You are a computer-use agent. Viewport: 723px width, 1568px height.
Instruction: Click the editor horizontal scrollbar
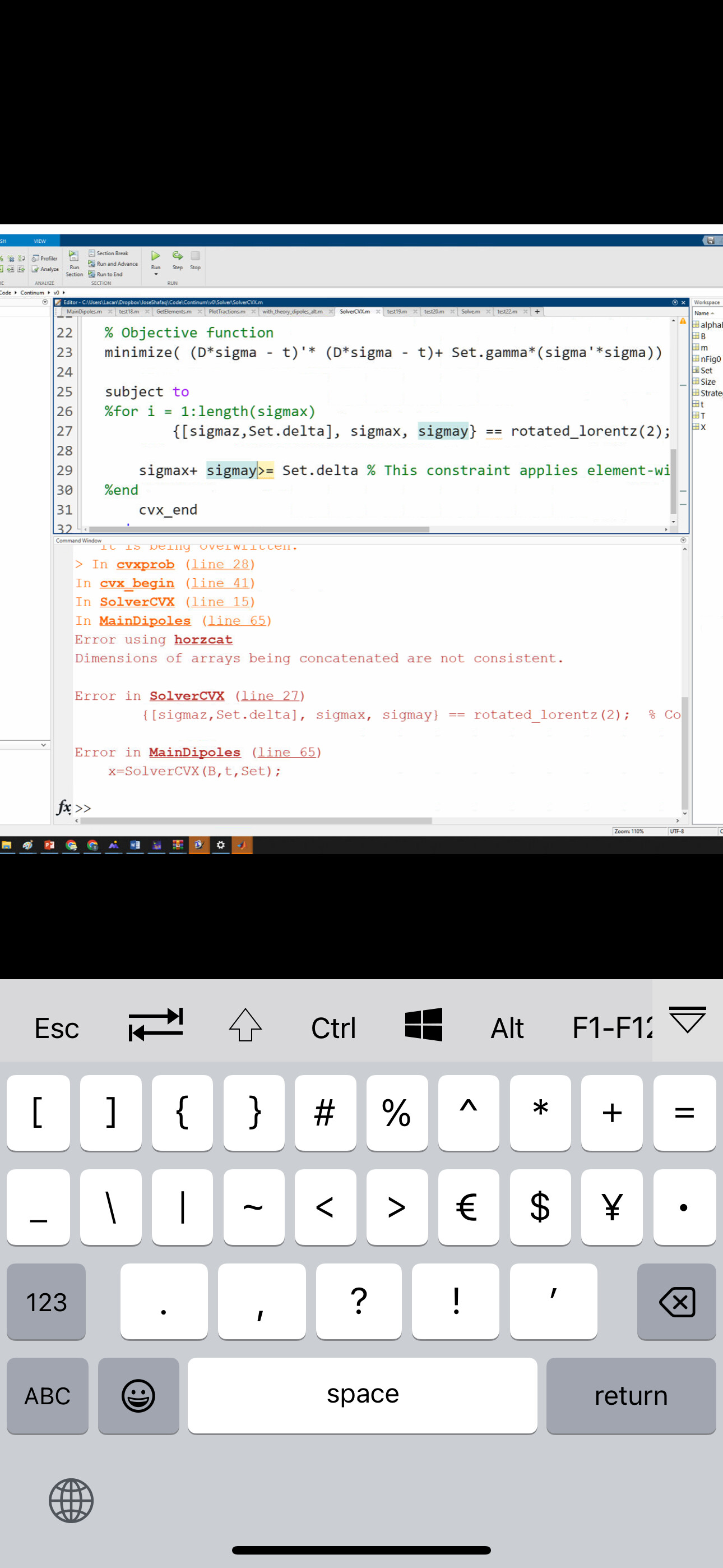[257, 529]
